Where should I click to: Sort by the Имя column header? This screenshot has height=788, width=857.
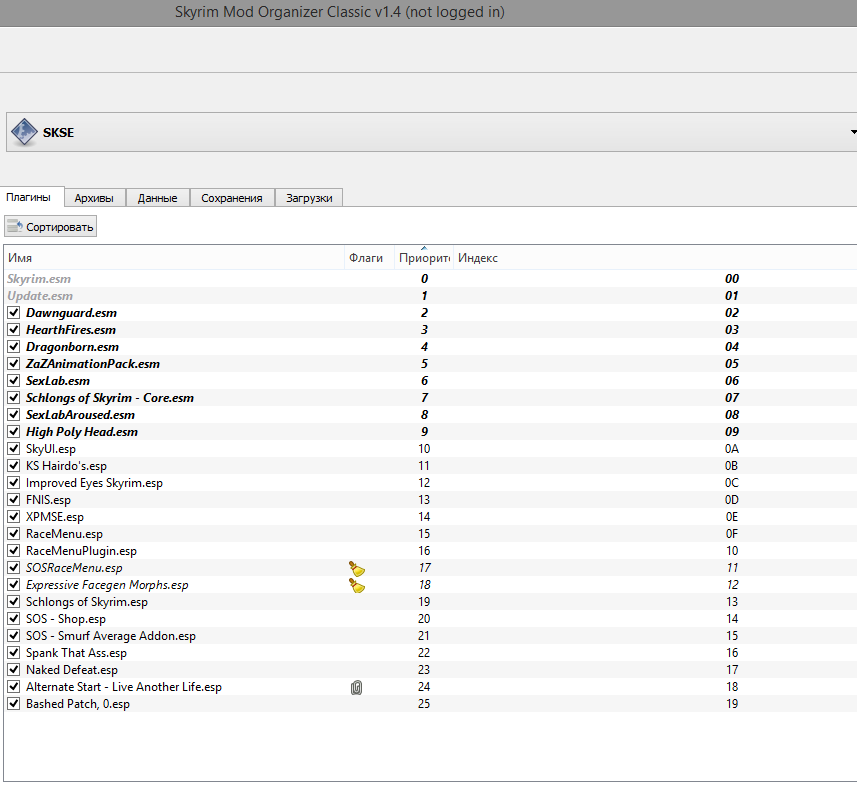coord(175,258)
